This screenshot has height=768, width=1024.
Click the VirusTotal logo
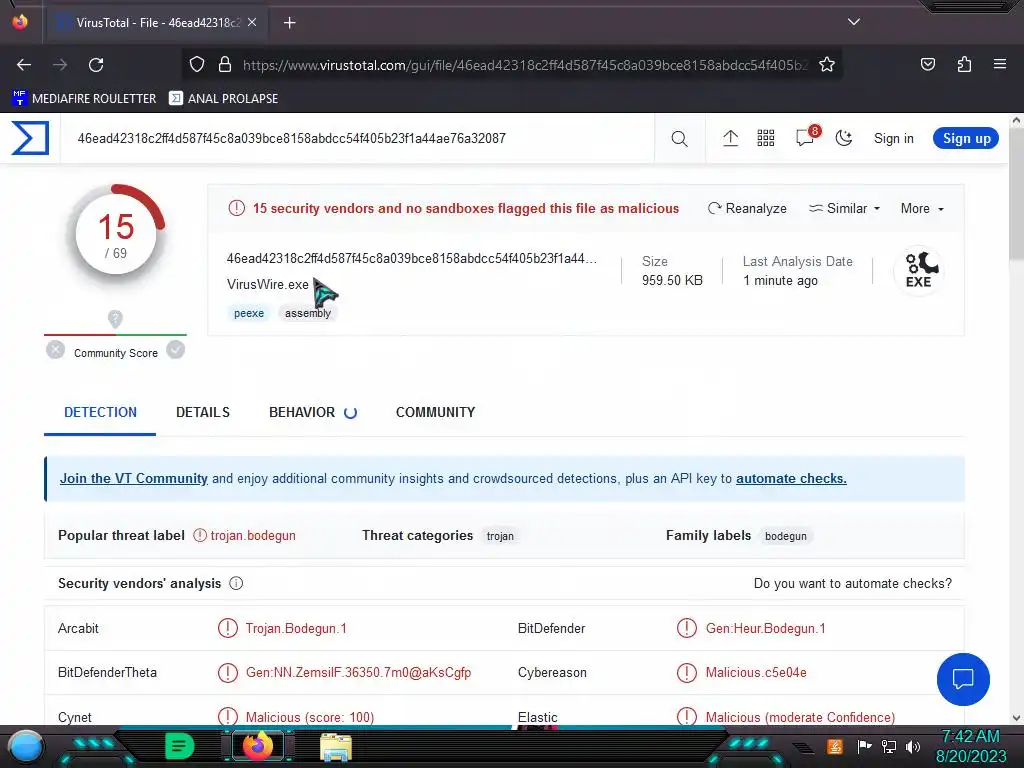click(x=30, y=138)
